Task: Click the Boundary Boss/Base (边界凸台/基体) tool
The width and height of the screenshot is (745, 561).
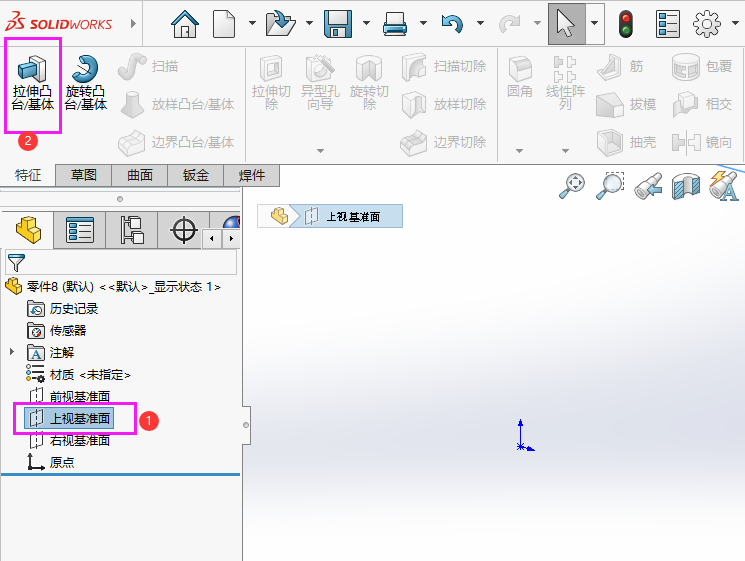Action: pos(177,143)
